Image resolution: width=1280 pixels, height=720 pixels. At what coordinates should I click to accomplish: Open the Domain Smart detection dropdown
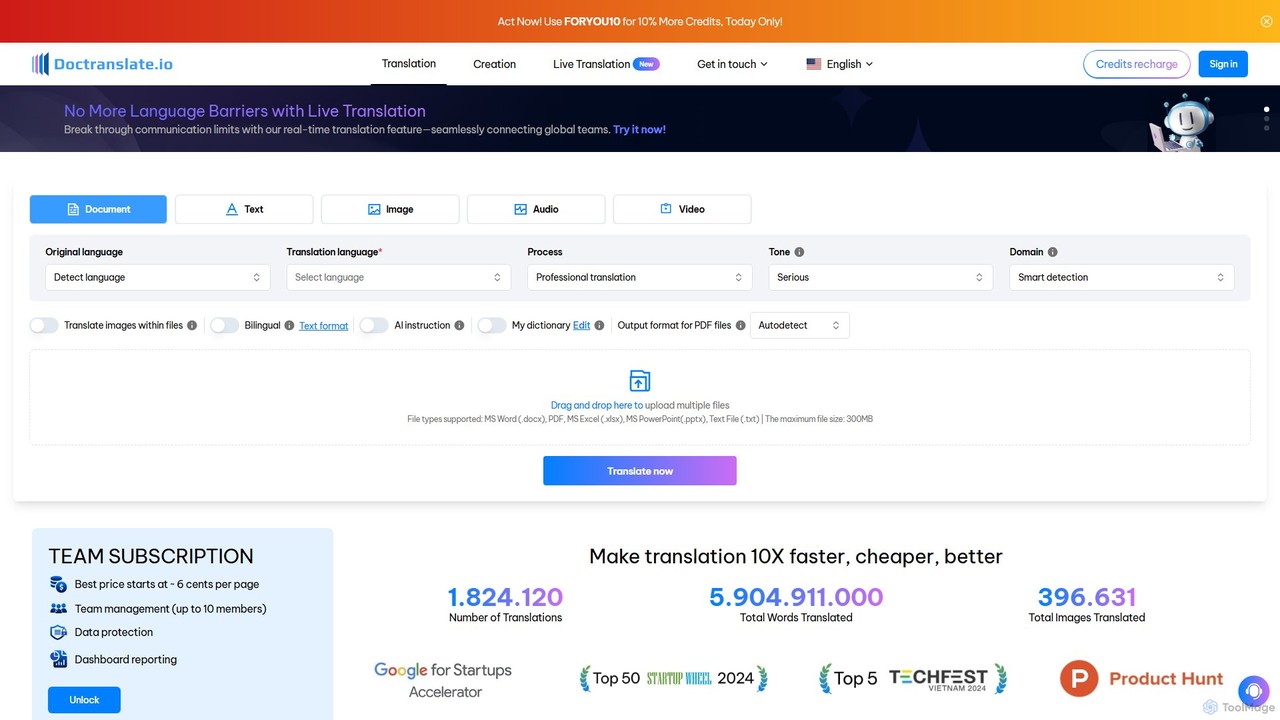[1122, 277]
